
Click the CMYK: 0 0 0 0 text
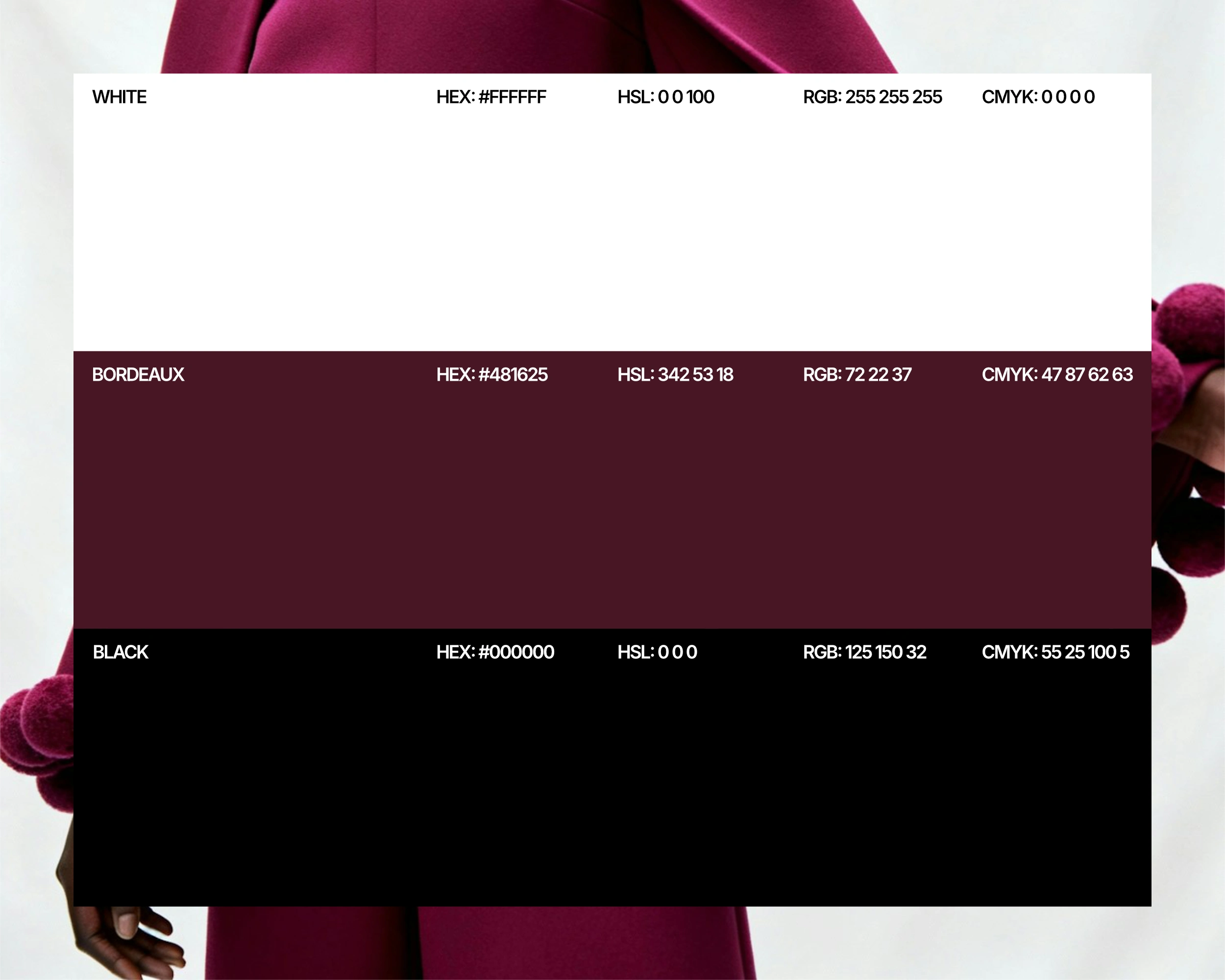[1038, 97]
